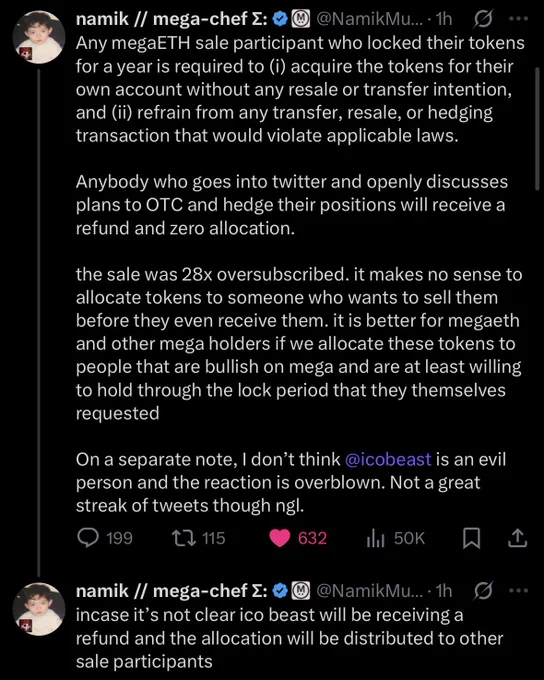Open the @icobeast profile mention
544x680 pixels.
388,459
